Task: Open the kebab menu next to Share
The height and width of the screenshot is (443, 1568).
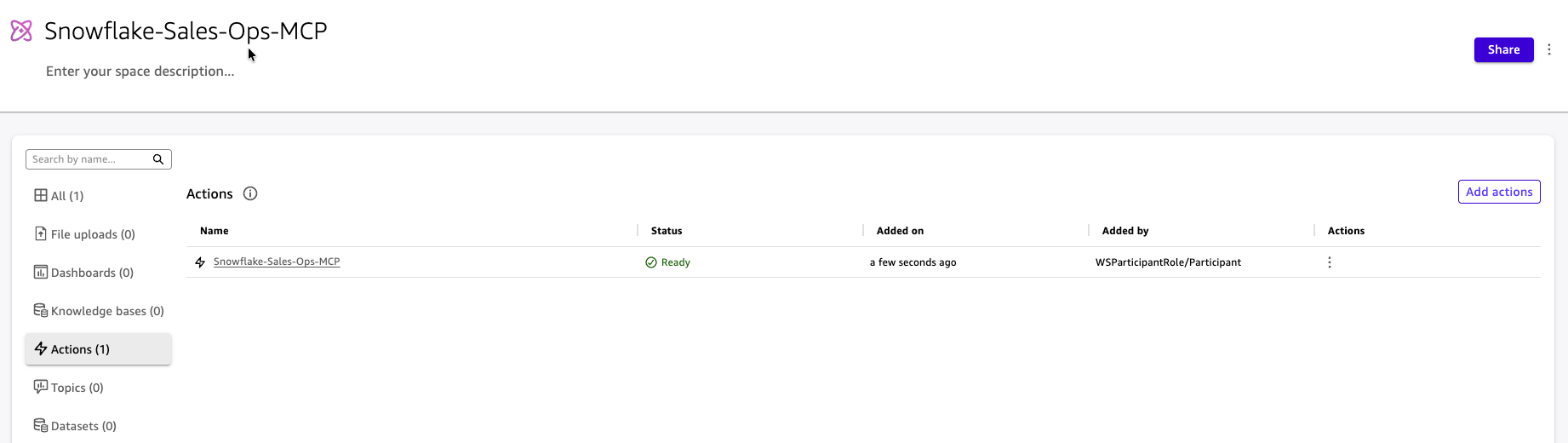Action: [1549, 49]
